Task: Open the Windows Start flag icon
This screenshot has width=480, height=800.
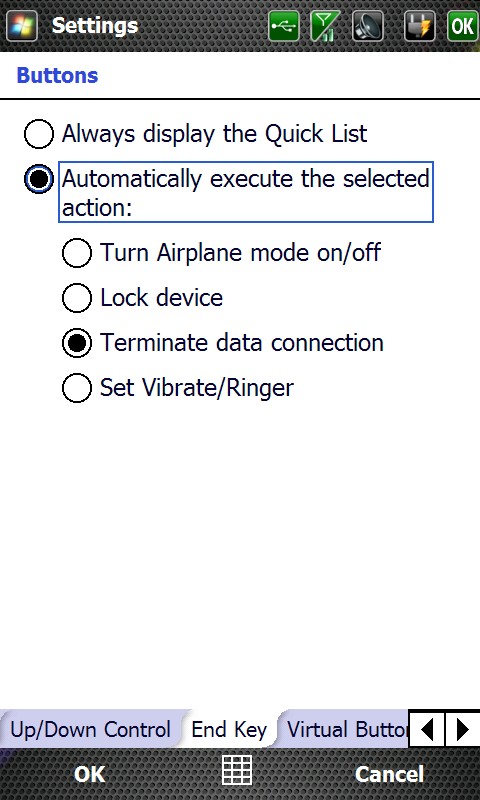Action: click(x=22, y=26)
